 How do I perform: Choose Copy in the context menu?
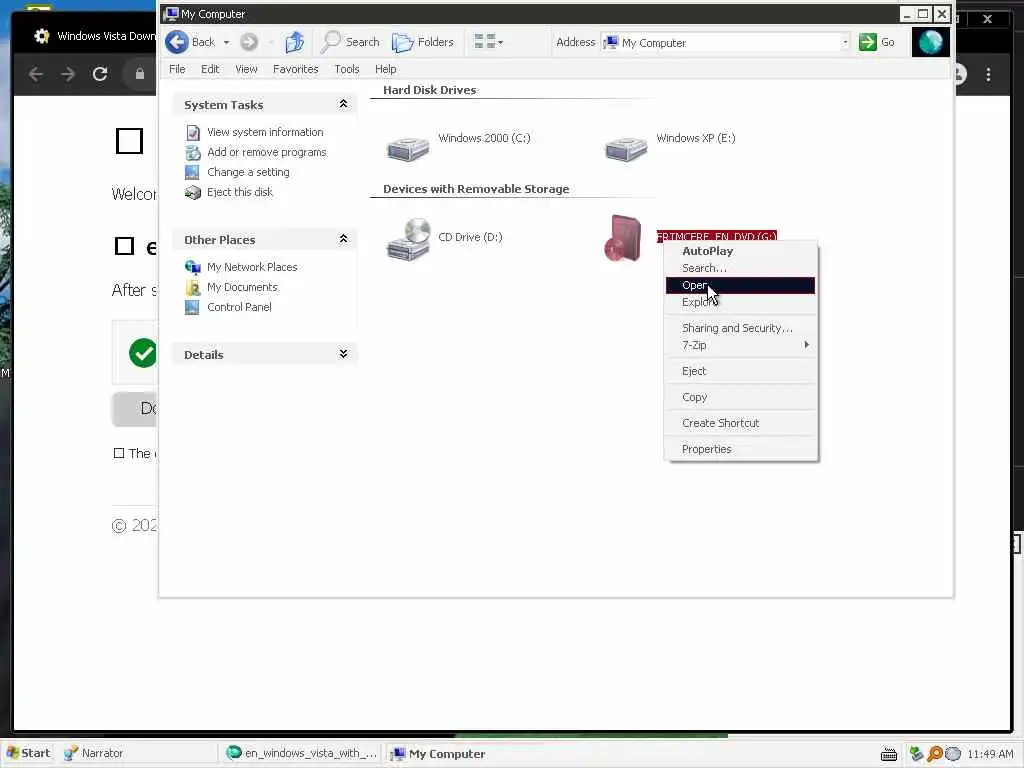tap(741, 397)
